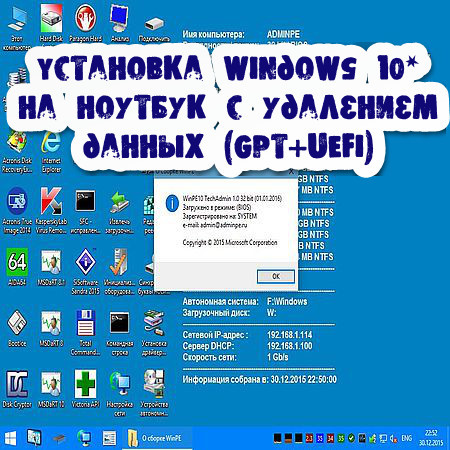450x450 pixels.
Task: Click the IP address 192.168.1.114
Action: coord(290,335)
